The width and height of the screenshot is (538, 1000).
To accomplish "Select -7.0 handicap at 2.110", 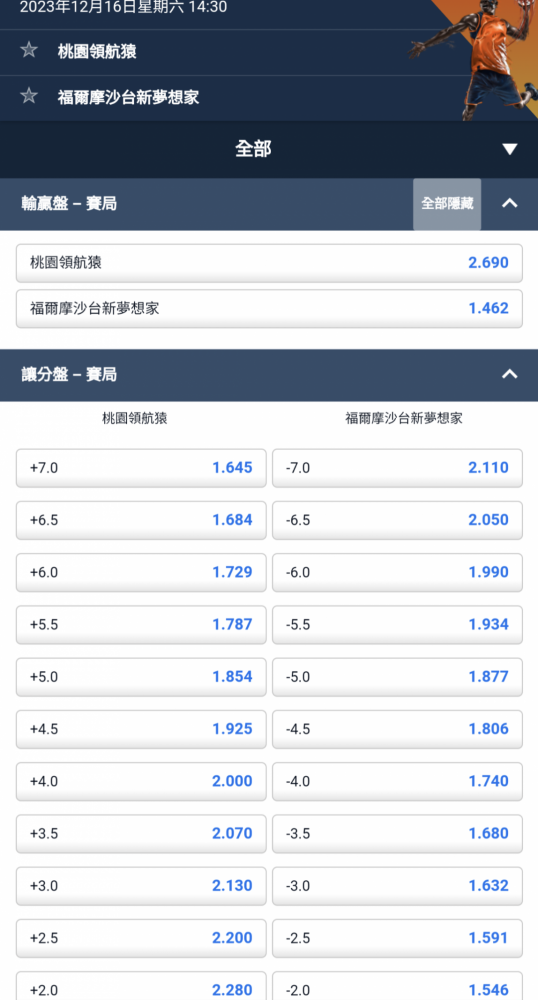I will 397,468.
